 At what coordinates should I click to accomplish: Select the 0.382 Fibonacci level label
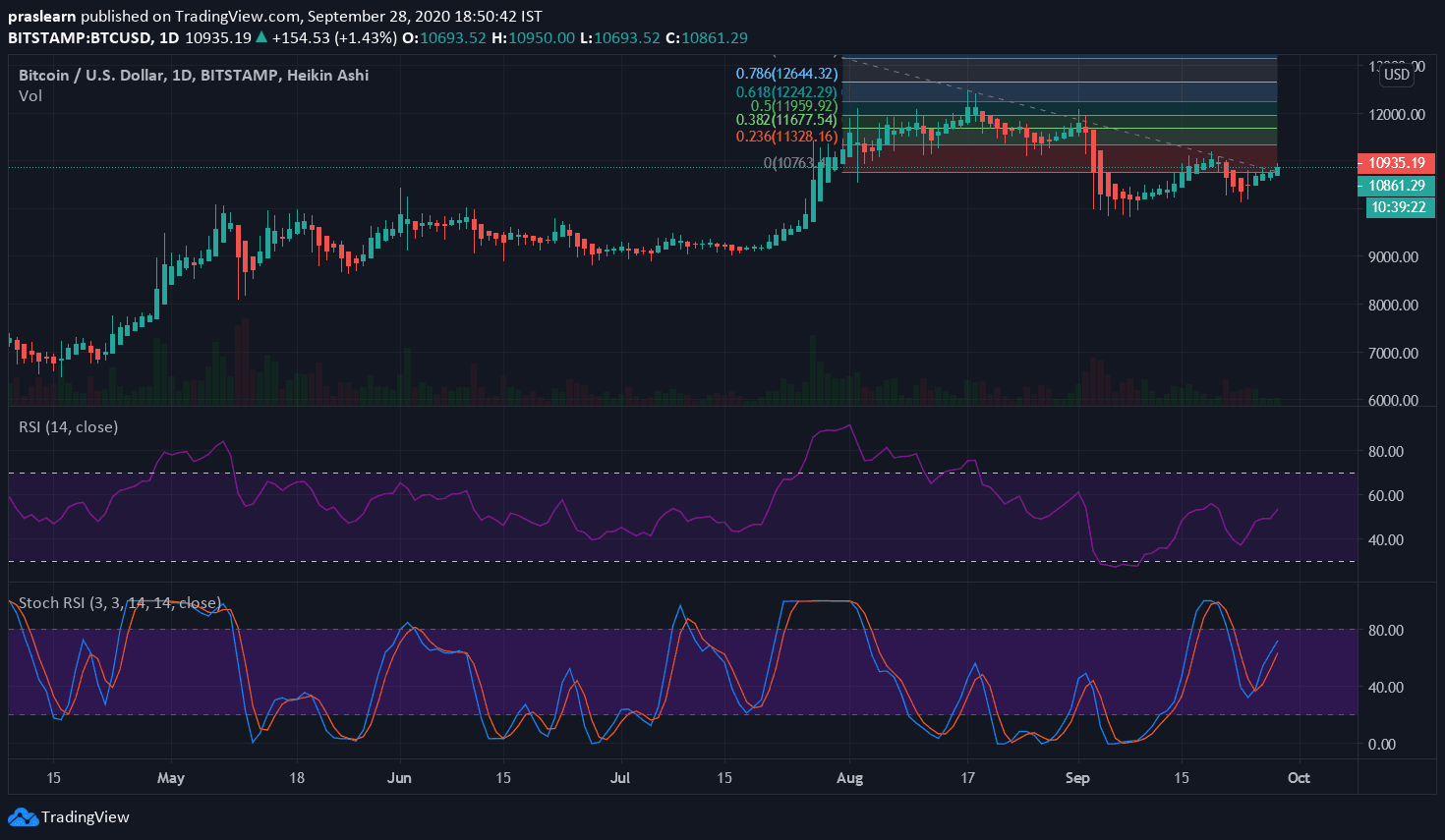point(786,120)
